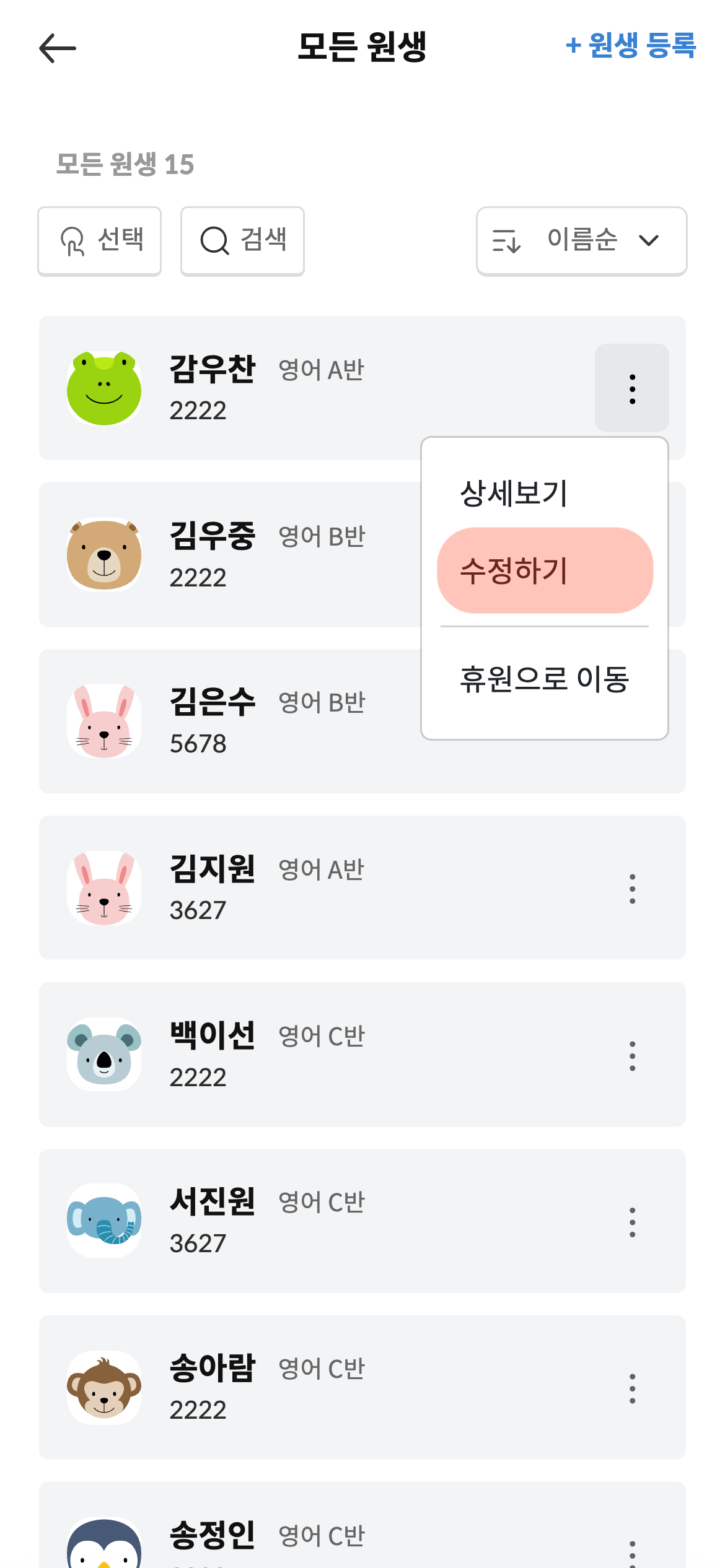Click 김은수's pink rabbit avatar
This screenshot has width=725, height=1568.
click(x=104, y=721)
